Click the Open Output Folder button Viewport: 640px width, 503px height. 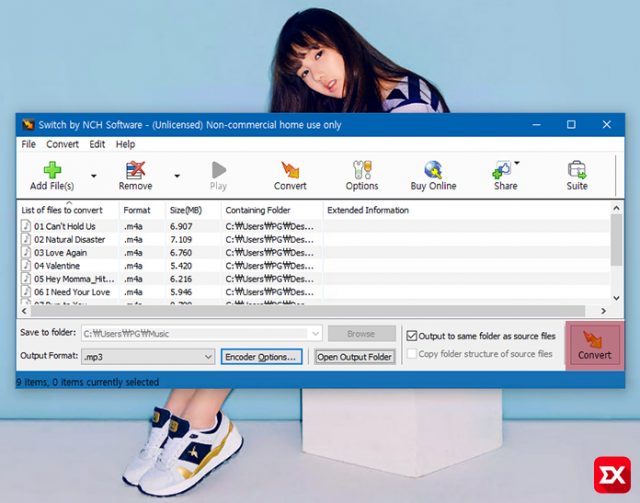(355, 357)
